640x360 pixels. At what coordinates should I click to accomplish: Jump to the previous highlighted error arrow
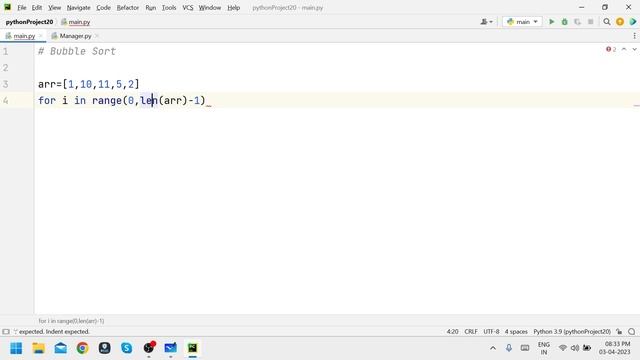[x=624, y=49]
